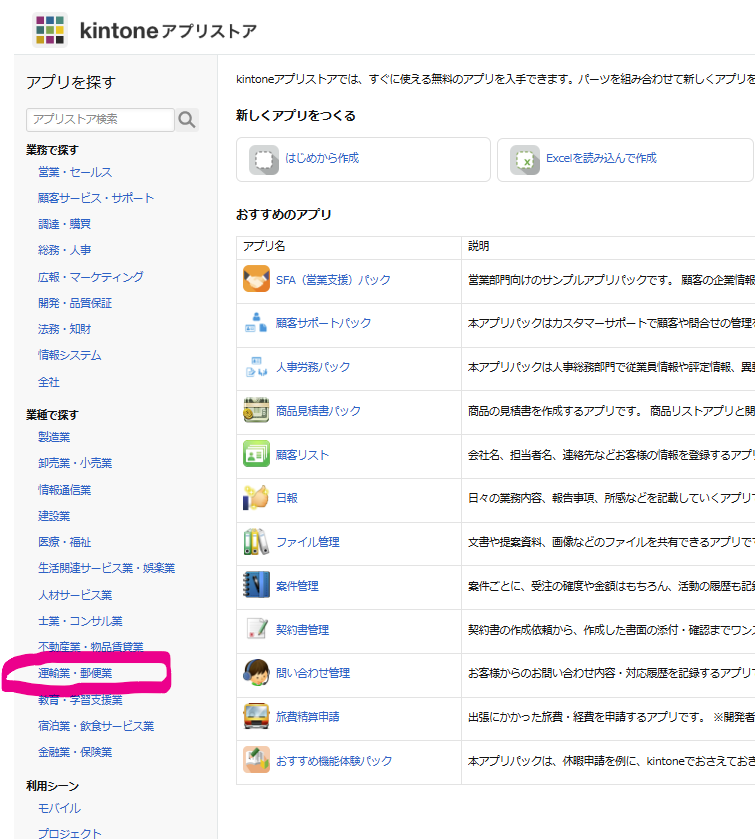Browse 建設業 industry apps
Image resolution: width=755 pixels, height=839 pixels.
[54, 516]
